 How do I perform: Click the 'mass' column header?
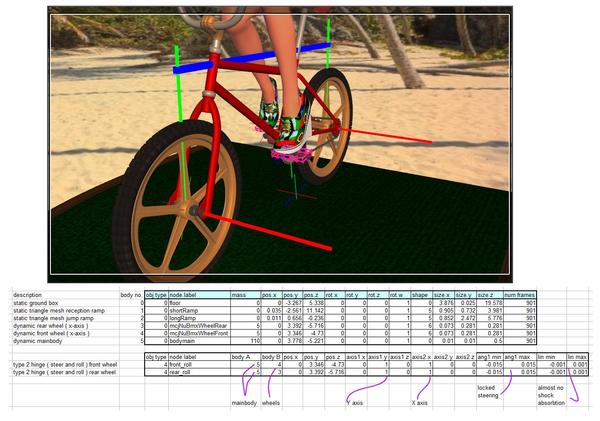click(x=246, y=295)
